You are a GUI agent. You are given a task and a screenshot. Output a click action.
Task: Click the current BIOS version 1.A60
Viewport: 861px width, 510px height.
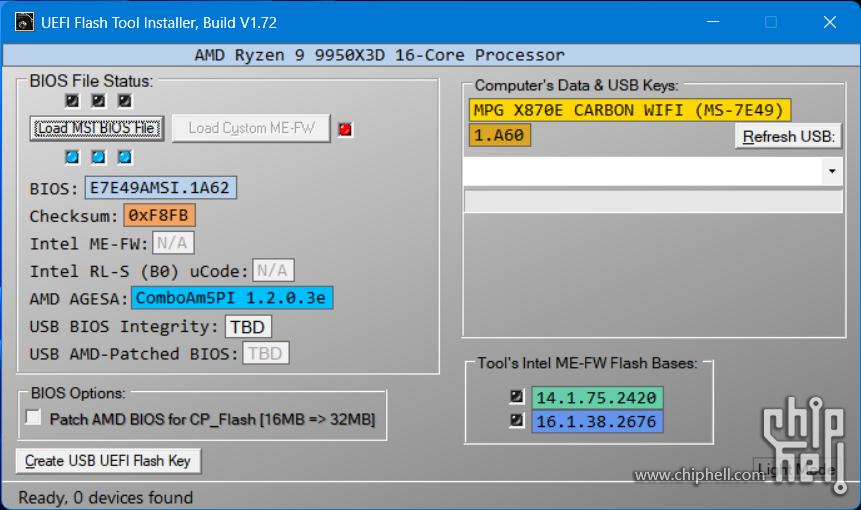coord(500,135)
